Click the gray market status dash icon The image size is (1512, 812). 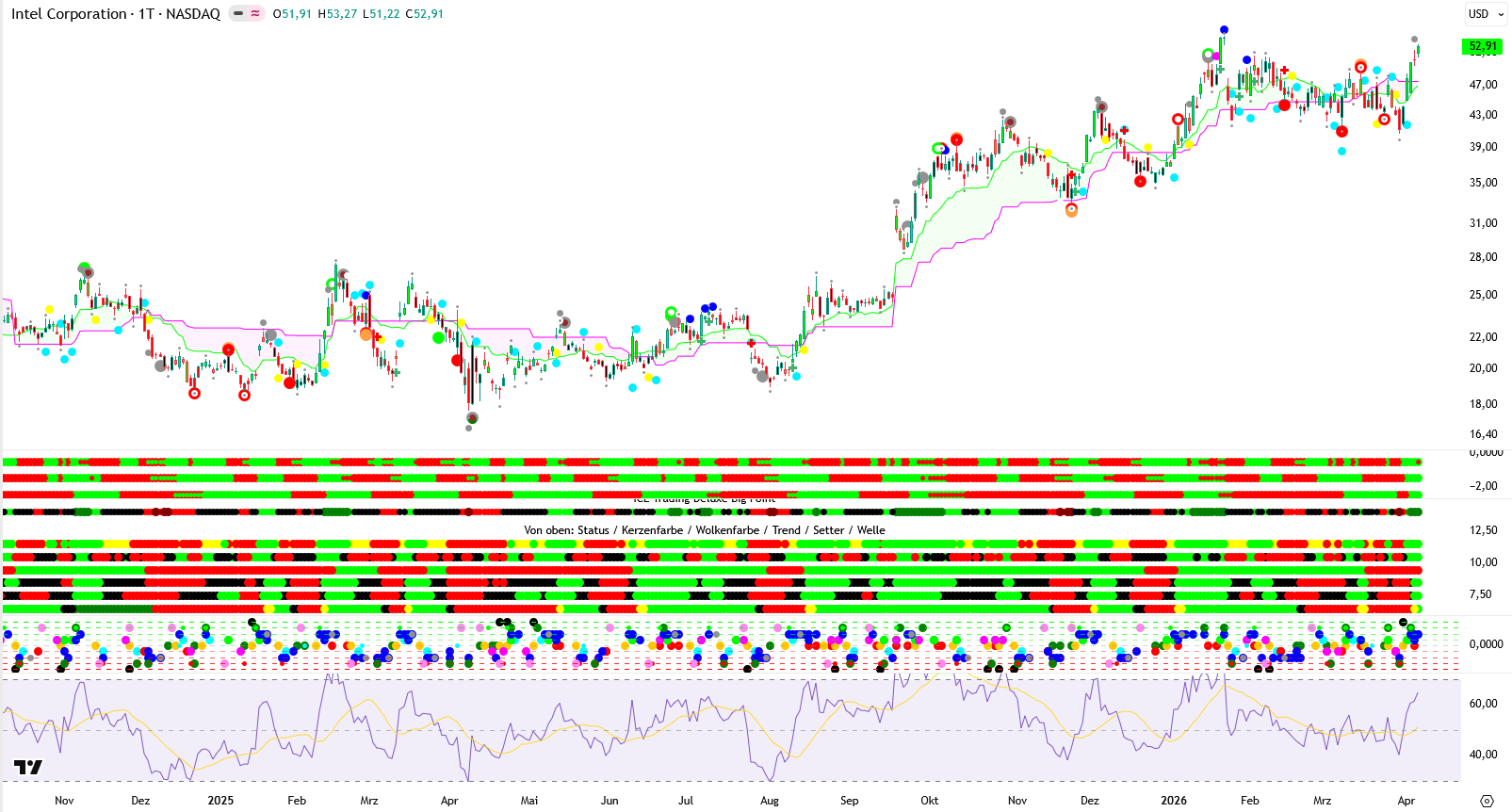(237, 14)
